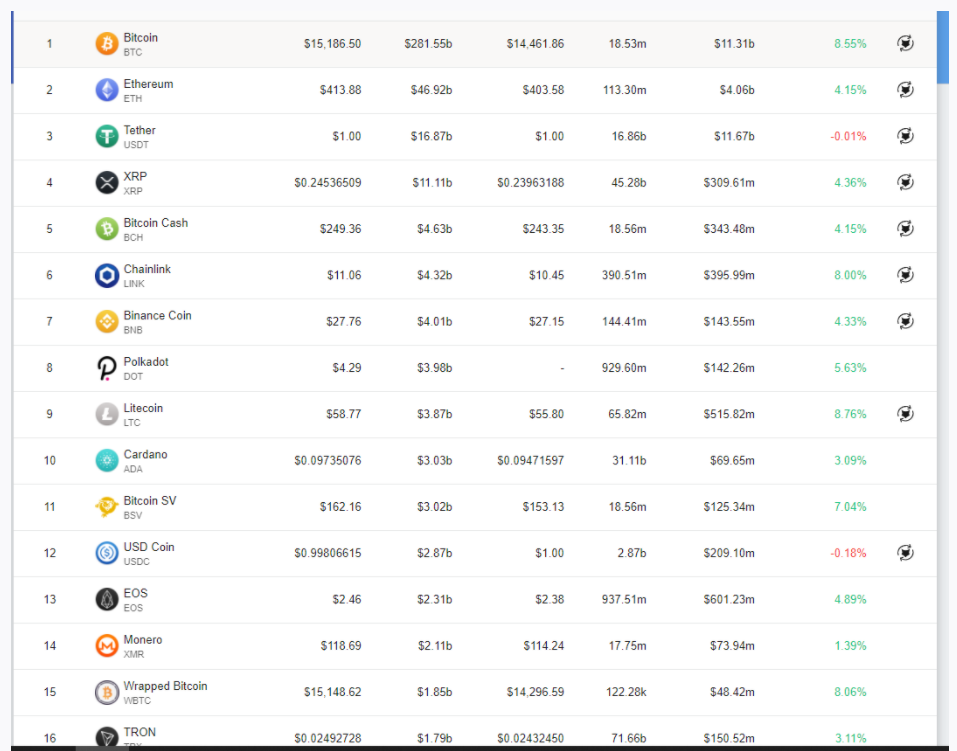Image resolution: width=957 pixels, height=751 pixels.
Task: Click the ShapeShift fox icon in USD Coin row
Action: click(x=906, y=553)
